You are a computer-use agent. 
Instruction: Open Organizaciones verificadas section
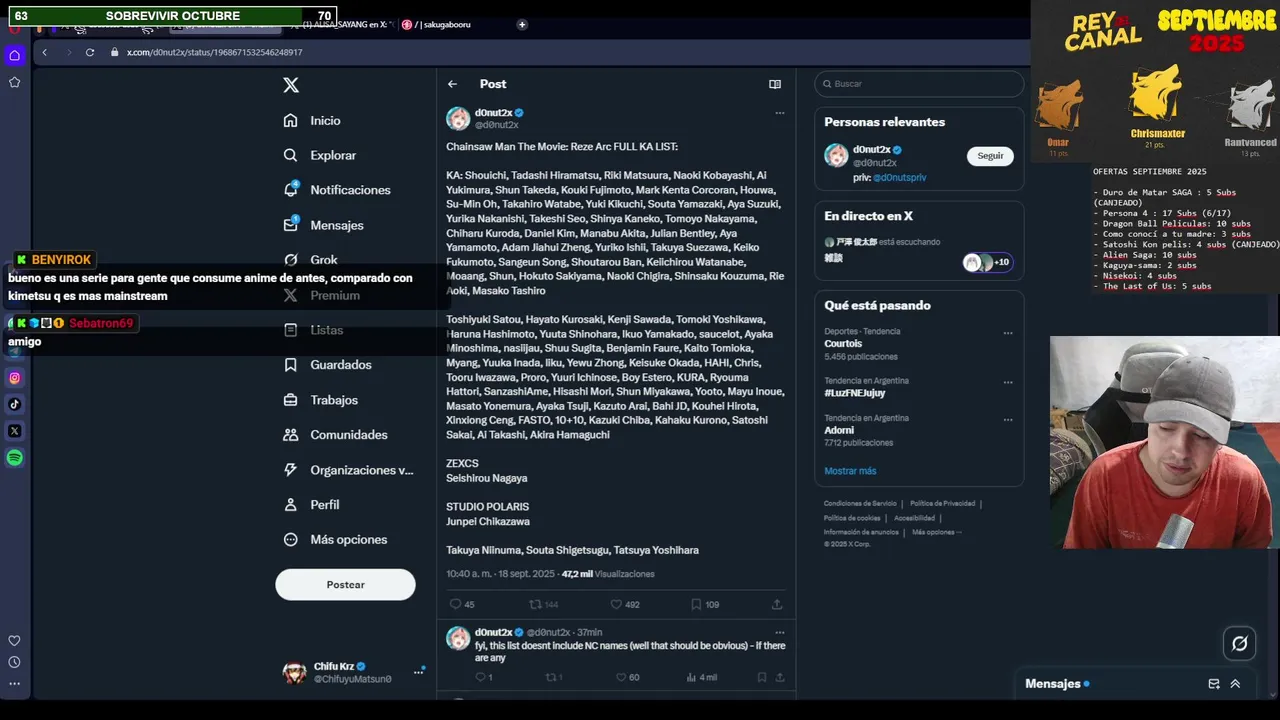point(348,470)
